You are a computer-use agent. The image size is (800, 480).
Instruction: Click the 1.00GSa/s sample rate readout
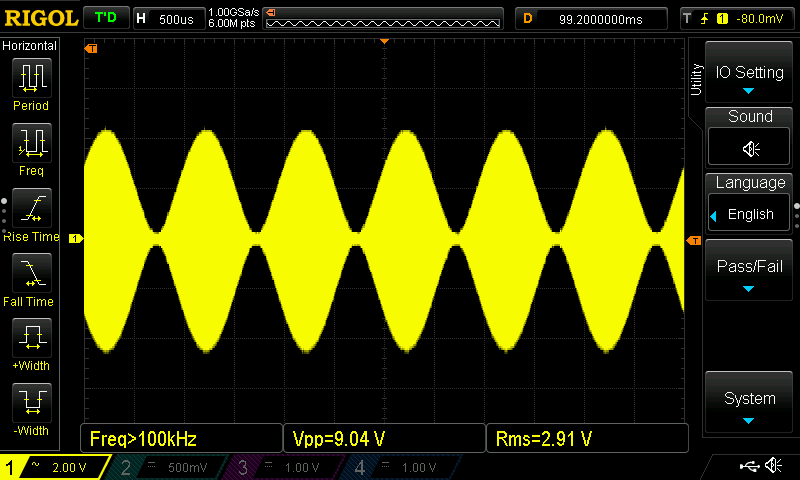tap(234, 12)
